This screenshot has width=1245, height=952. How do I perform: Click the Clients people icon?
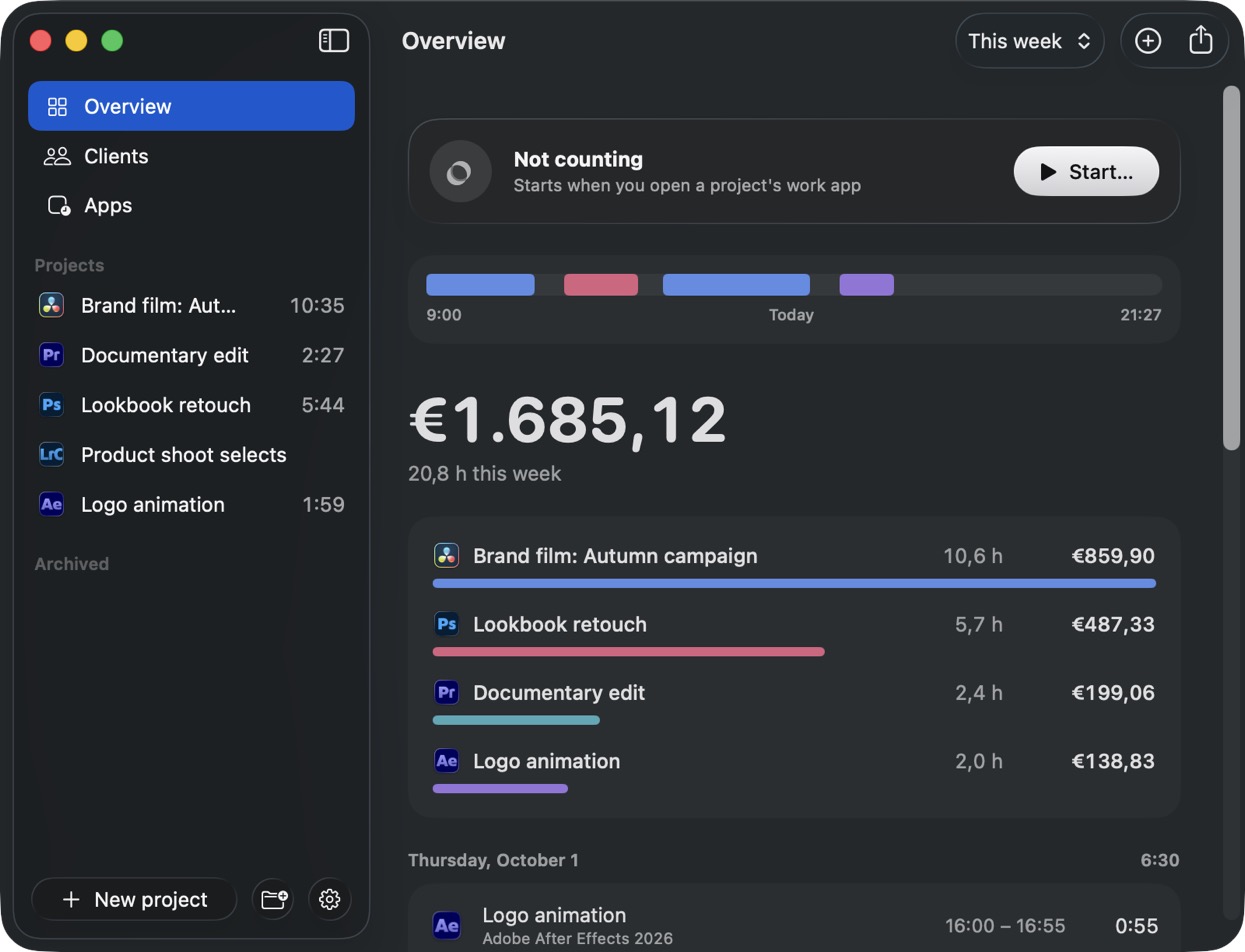point(58,156)
